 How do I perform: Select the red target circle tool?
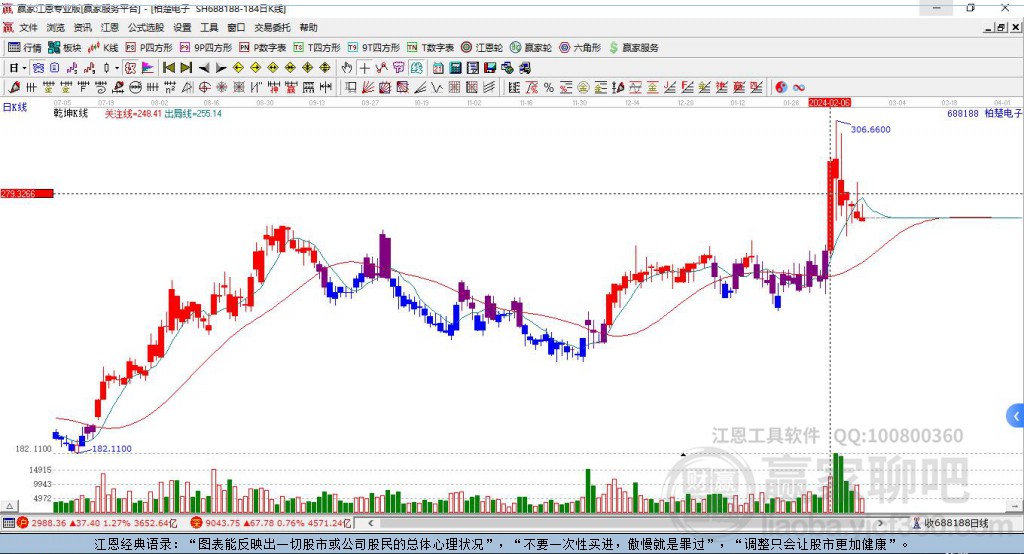(x=204, y=87)
